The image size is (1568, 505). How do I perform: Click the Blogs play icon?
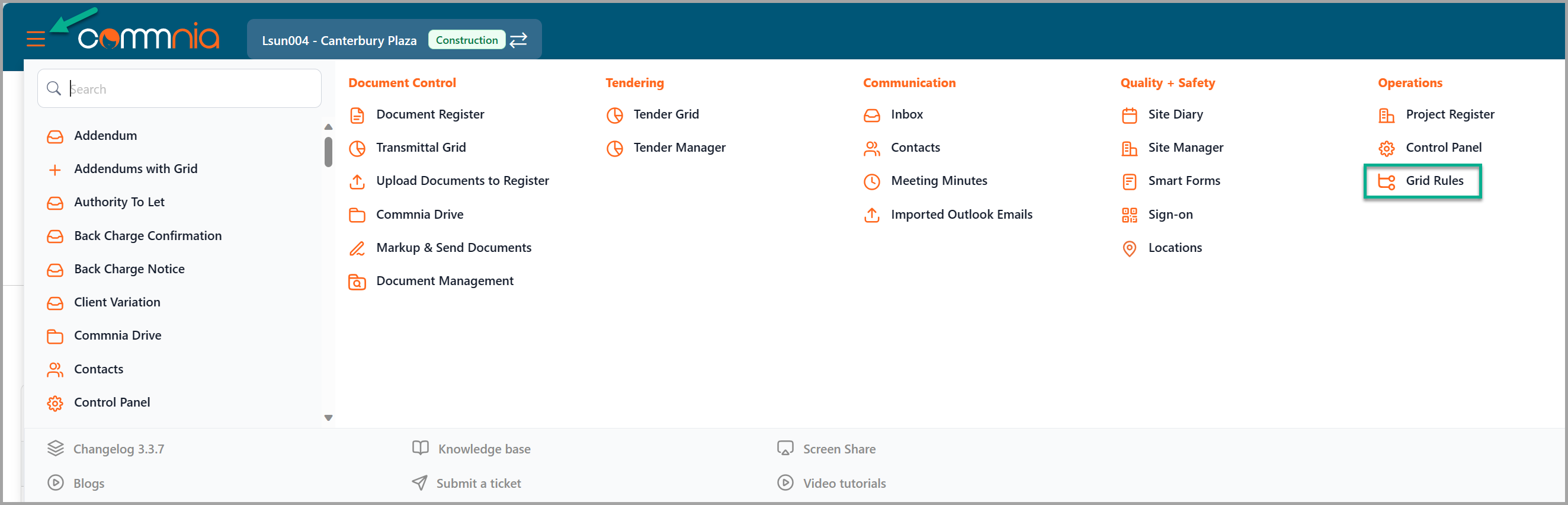56,483
